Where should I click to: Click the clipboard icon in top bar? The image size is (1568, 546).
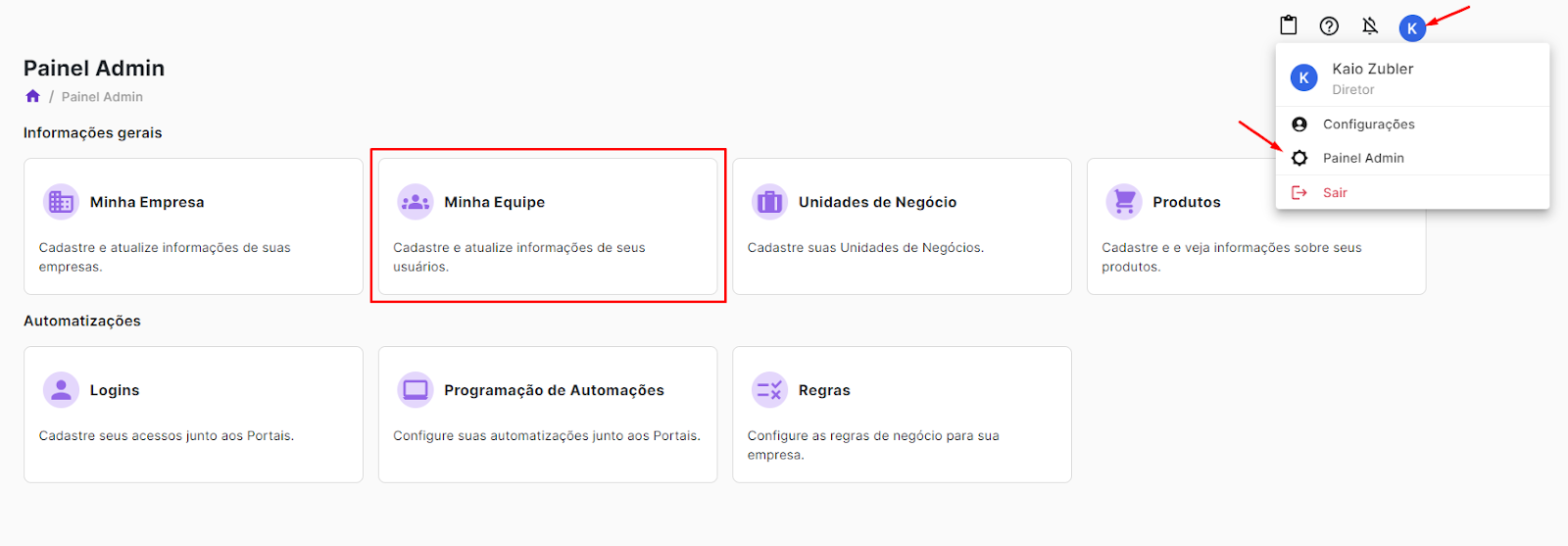[1289, 26]
